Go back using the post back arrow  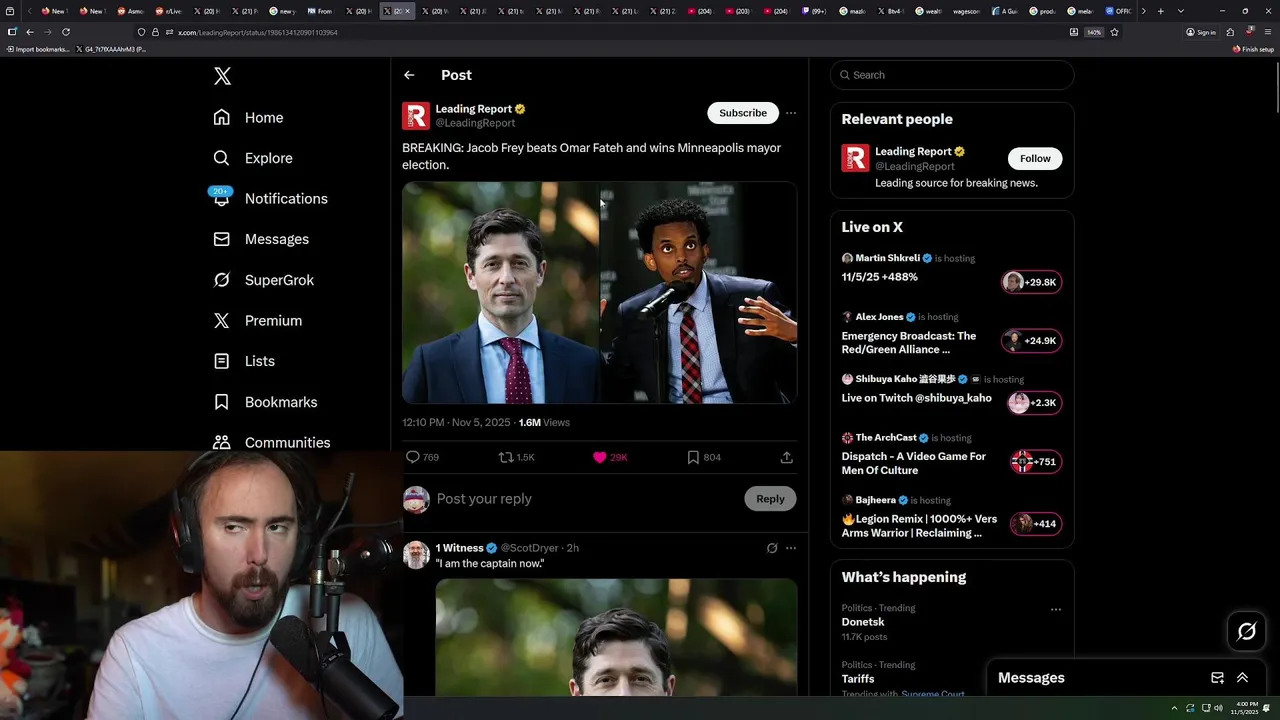[409, 75]
